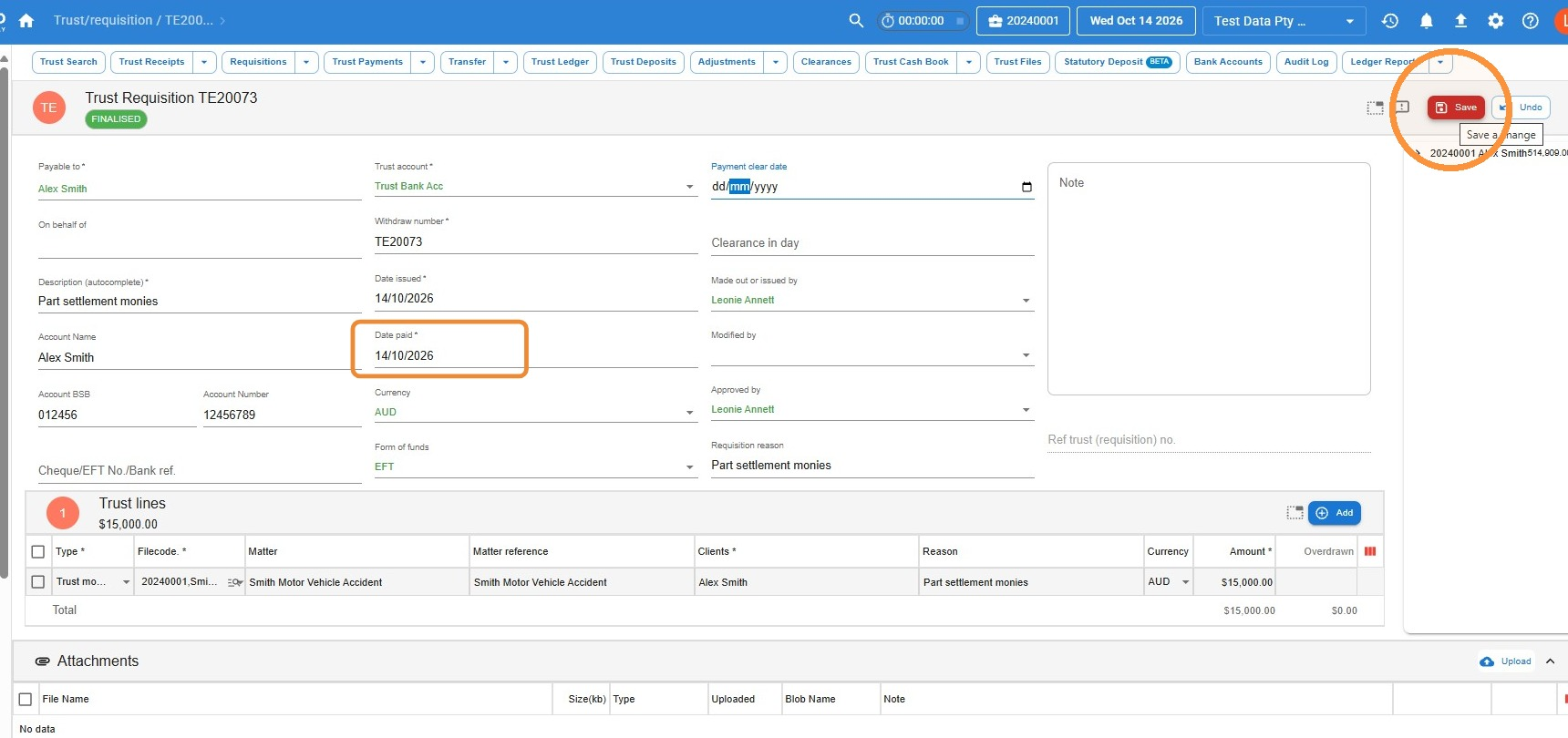1568x738 pixels.
Task: Click the dashed selection icon beside Save
Action: tap(1375, 108)
